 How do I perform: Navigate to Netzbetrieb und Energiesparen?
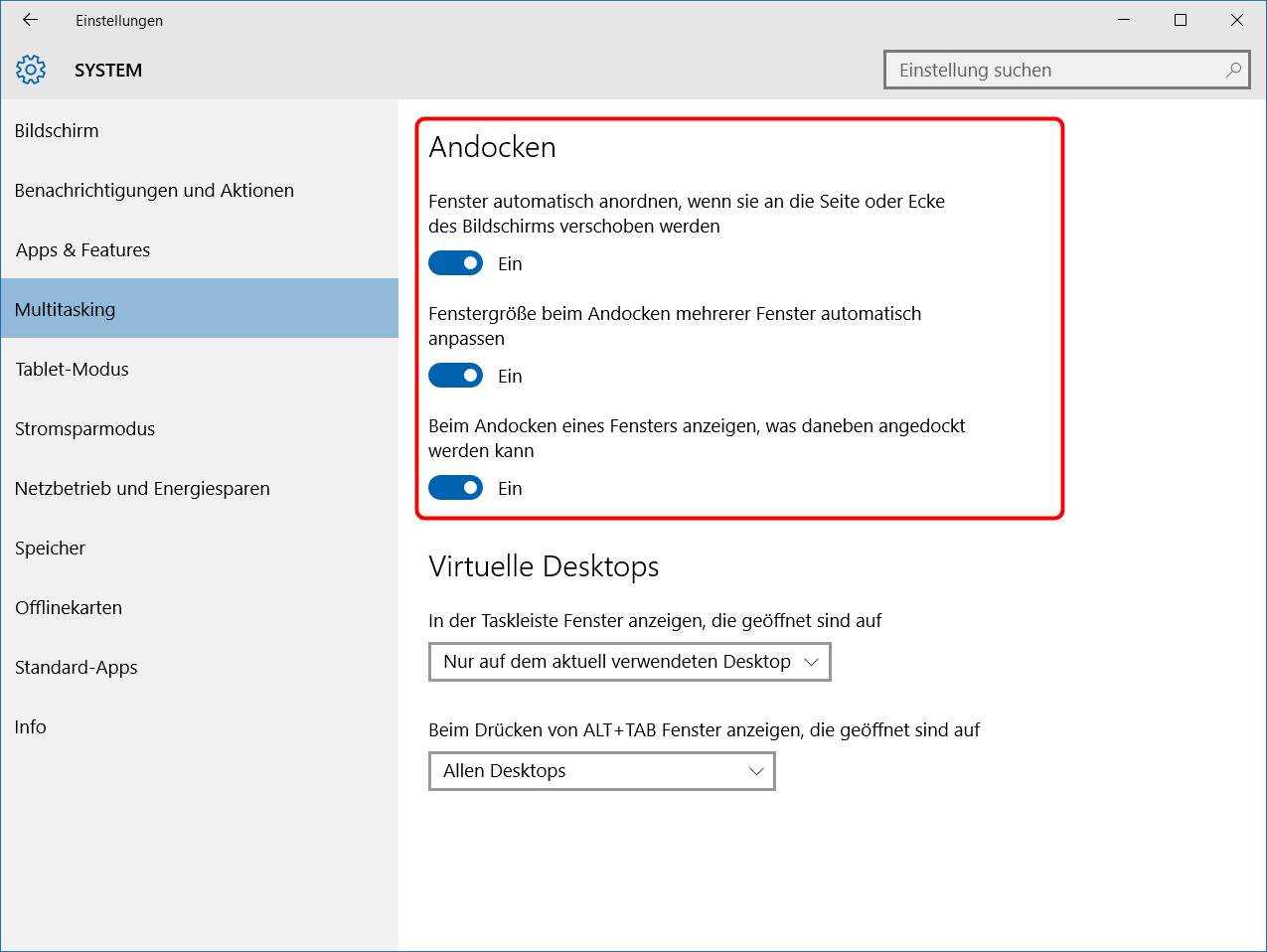tap(142, 489)
